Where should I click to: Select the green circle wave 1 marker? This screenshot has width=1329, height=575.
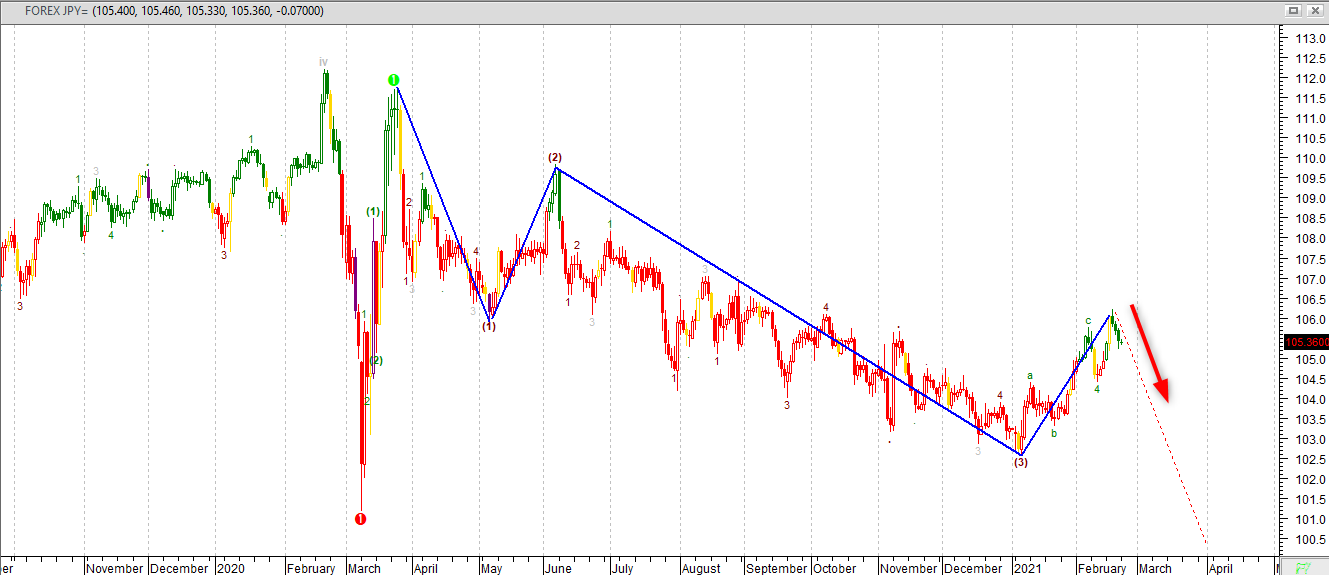click(394, 80)
